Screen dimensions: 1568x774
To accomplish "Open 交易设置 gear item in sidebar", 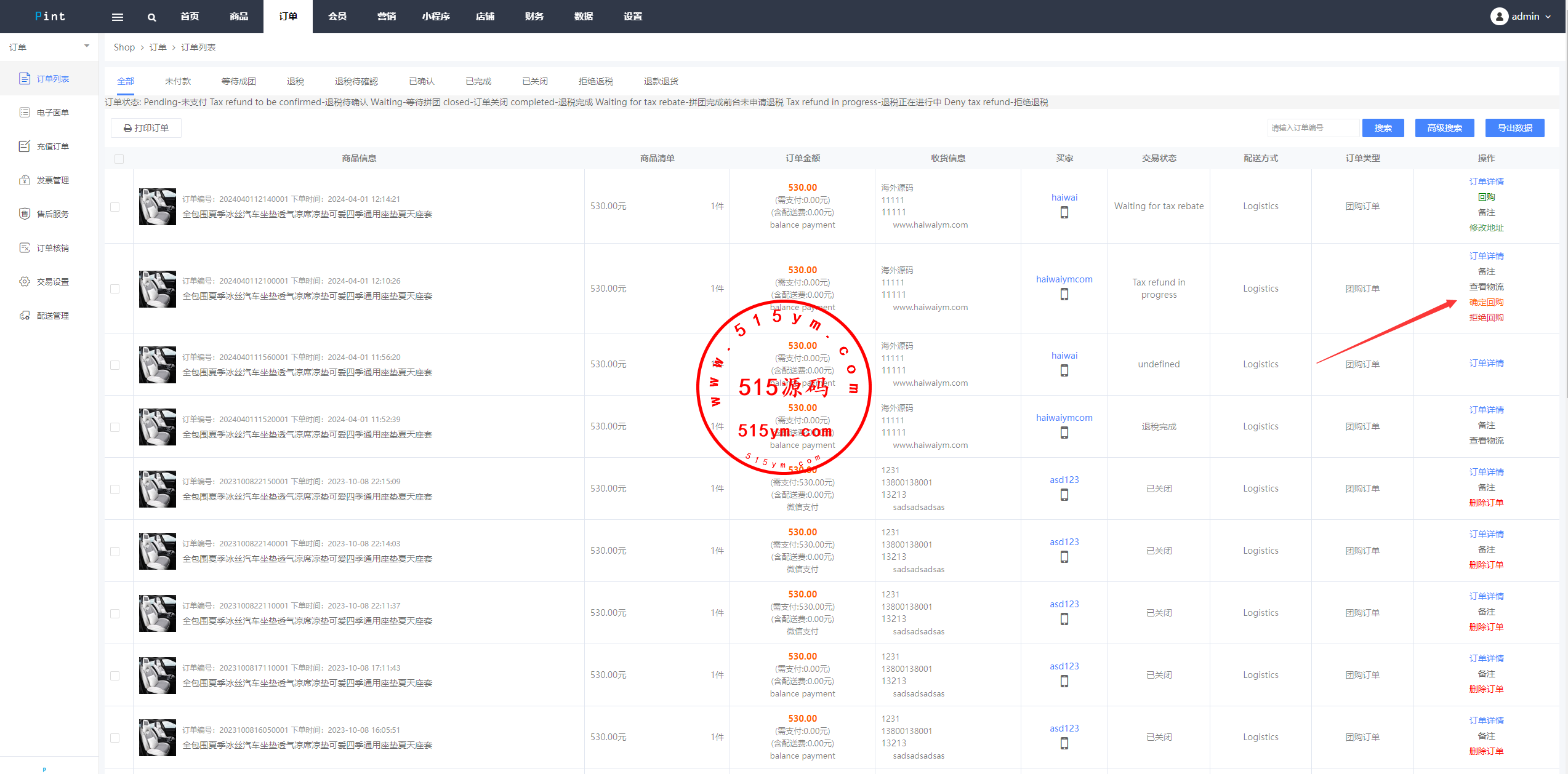I will coord(52,282).
